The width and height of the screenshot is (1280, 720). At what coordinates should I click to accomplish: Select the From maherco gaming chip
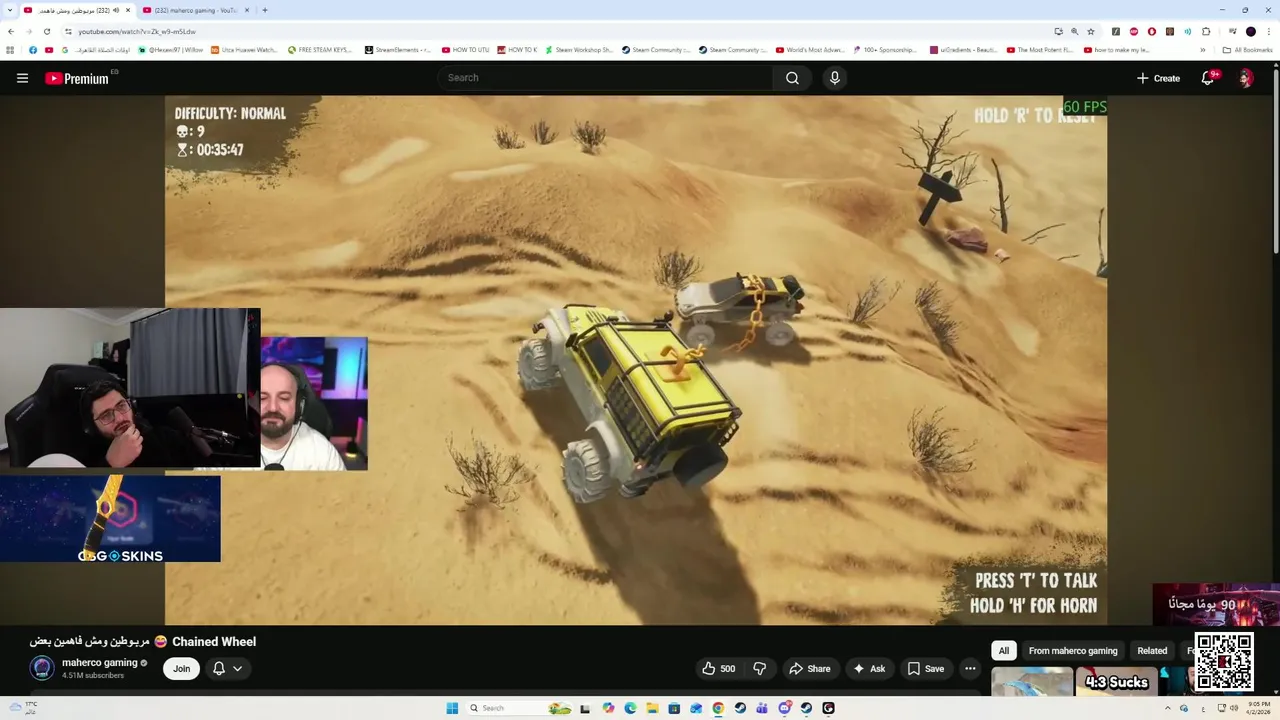[x=1073, y=650]
